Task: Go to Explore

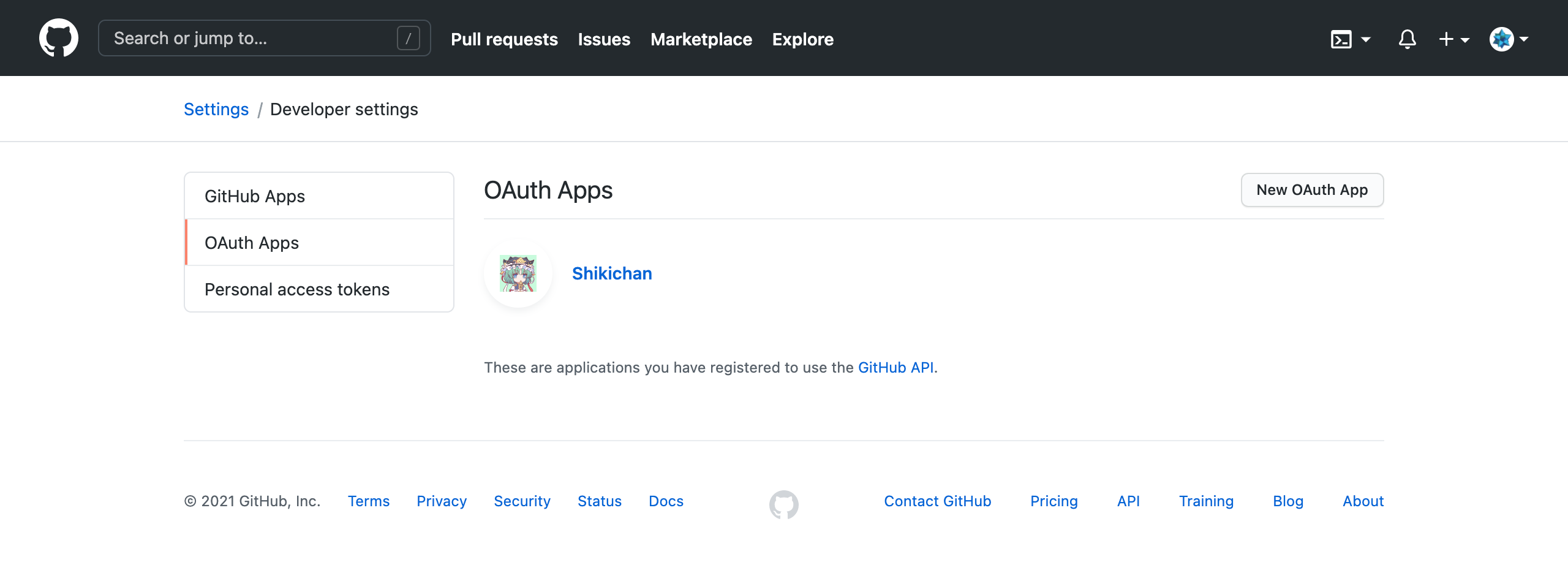Action: 803,39
